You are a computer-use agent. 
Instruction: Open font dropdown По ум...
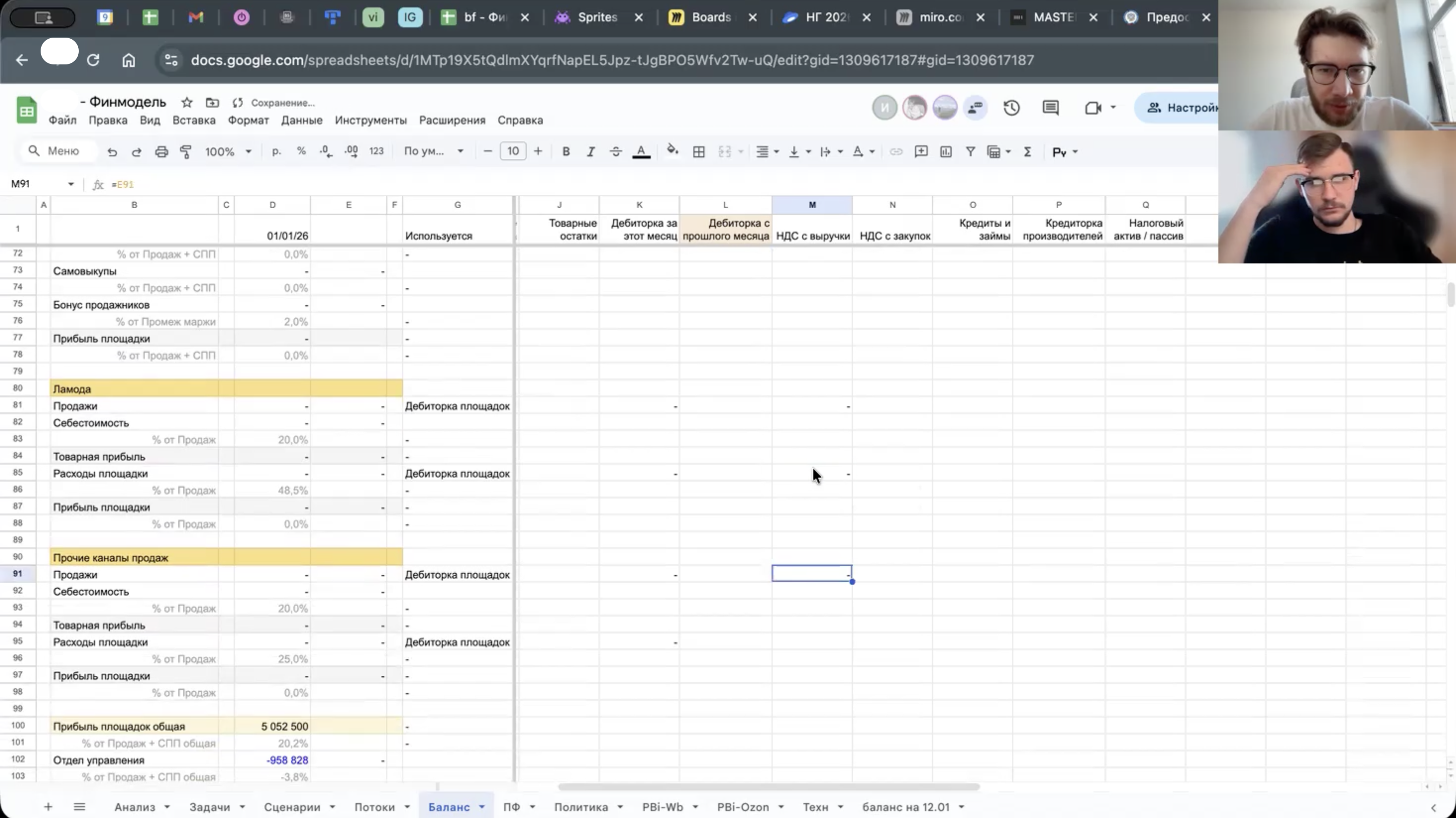click(433, 152)
